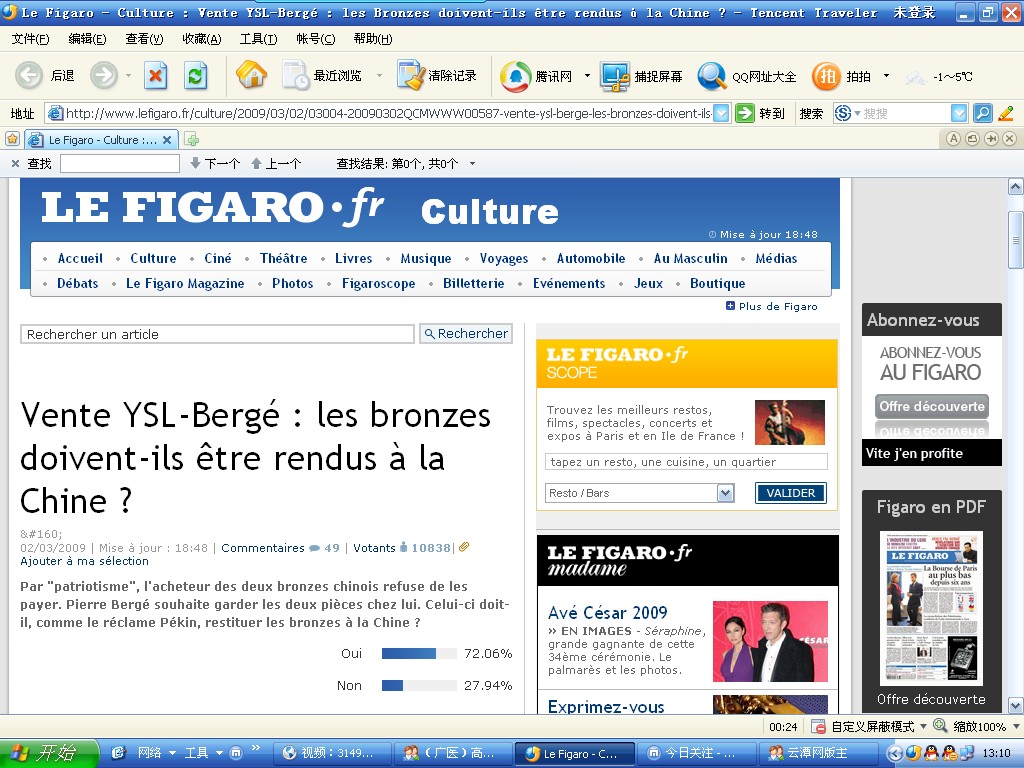Screen dimensions: 1024x768
Task: Click the 捕捉屏幕 screen capture icon
Action: pos(614,76)
